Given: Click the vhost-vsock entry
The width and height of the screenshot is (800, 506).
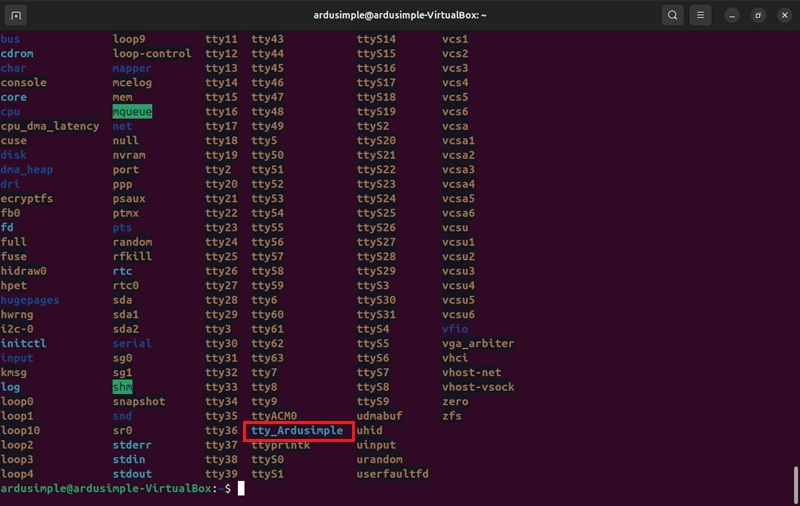Looking at the screenshot, I should coord(478,387).
